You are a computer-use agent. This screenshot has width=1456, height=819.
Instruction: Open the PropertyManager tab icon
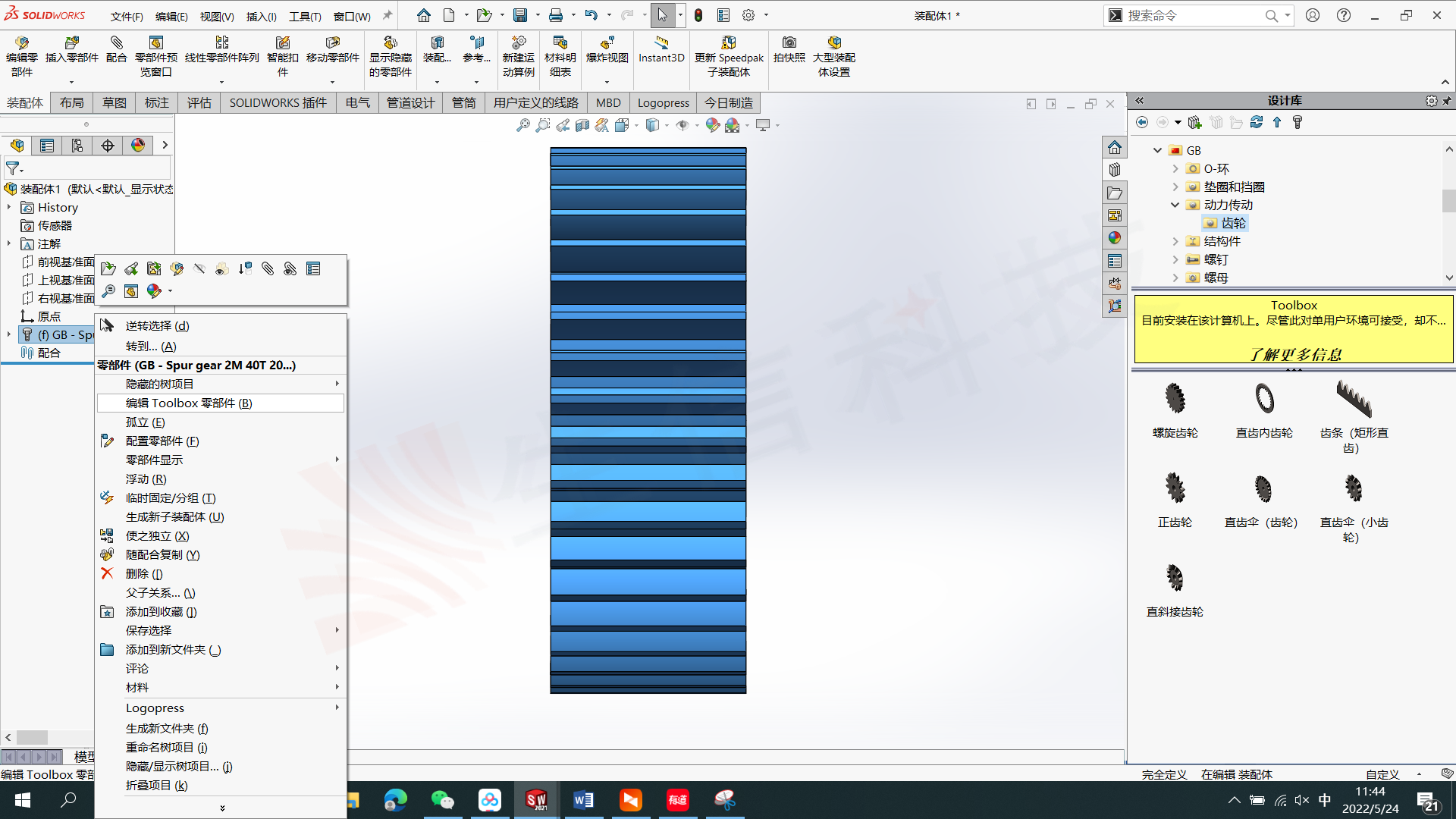click(47, 146)
